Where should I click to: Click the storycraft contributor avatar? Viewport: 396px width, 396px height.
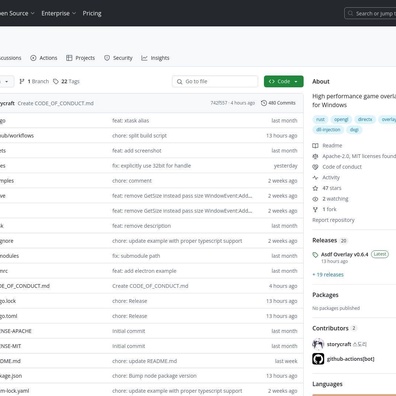click(x=318, y=344)
